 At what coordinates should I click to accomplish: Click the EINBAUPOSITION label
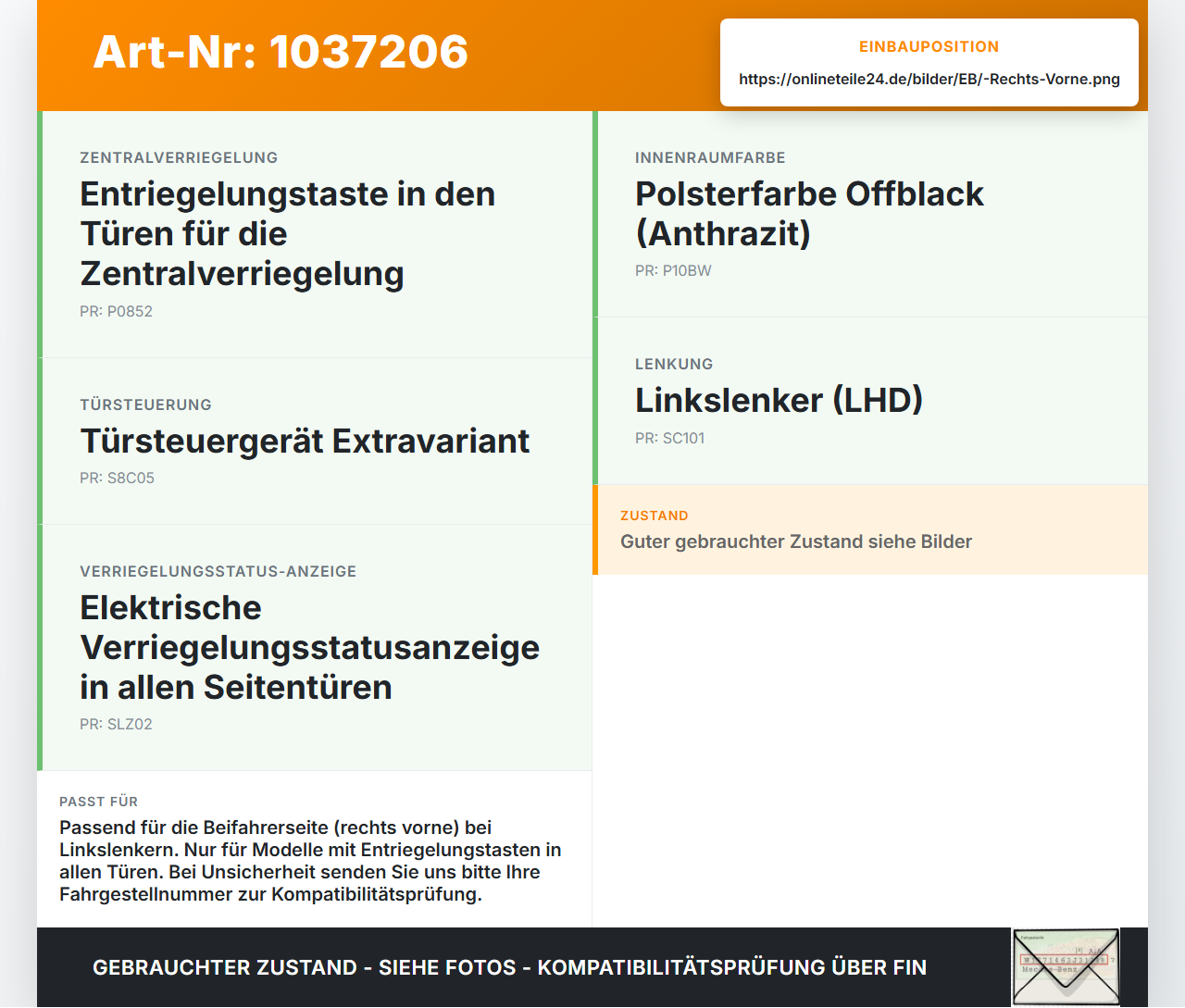pos(929,47)
